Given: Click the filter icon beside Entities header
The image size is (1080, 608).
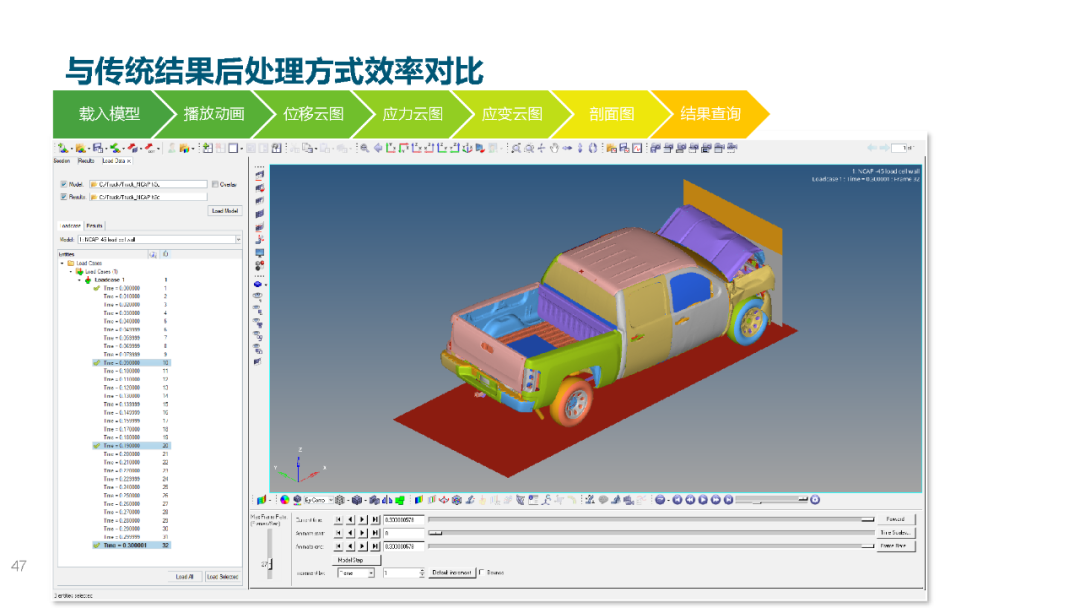Looking at the screenshot, I should pyautogui.click(x=153, y=254).
